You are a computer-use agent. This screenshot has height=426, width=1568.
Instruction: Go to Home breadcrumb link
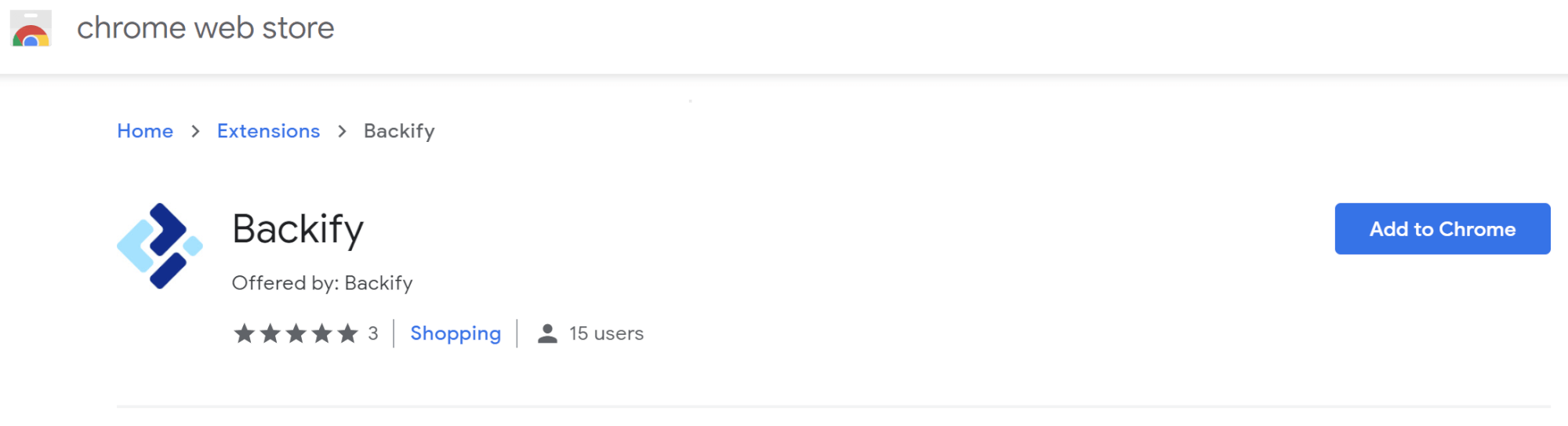click(145, 131)
